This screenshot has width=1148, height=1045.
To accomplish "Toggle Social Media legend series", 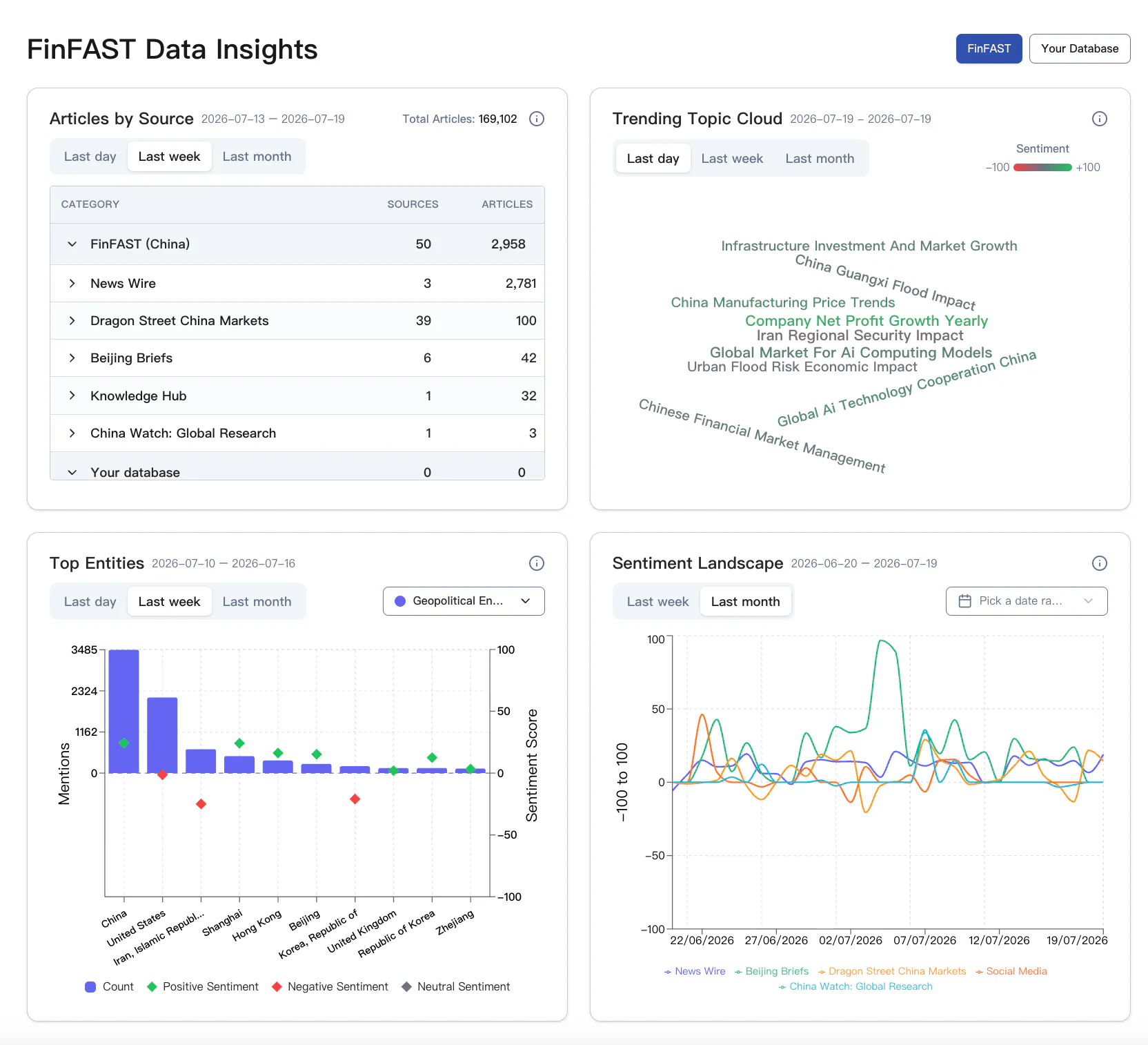I will 1011,971.
